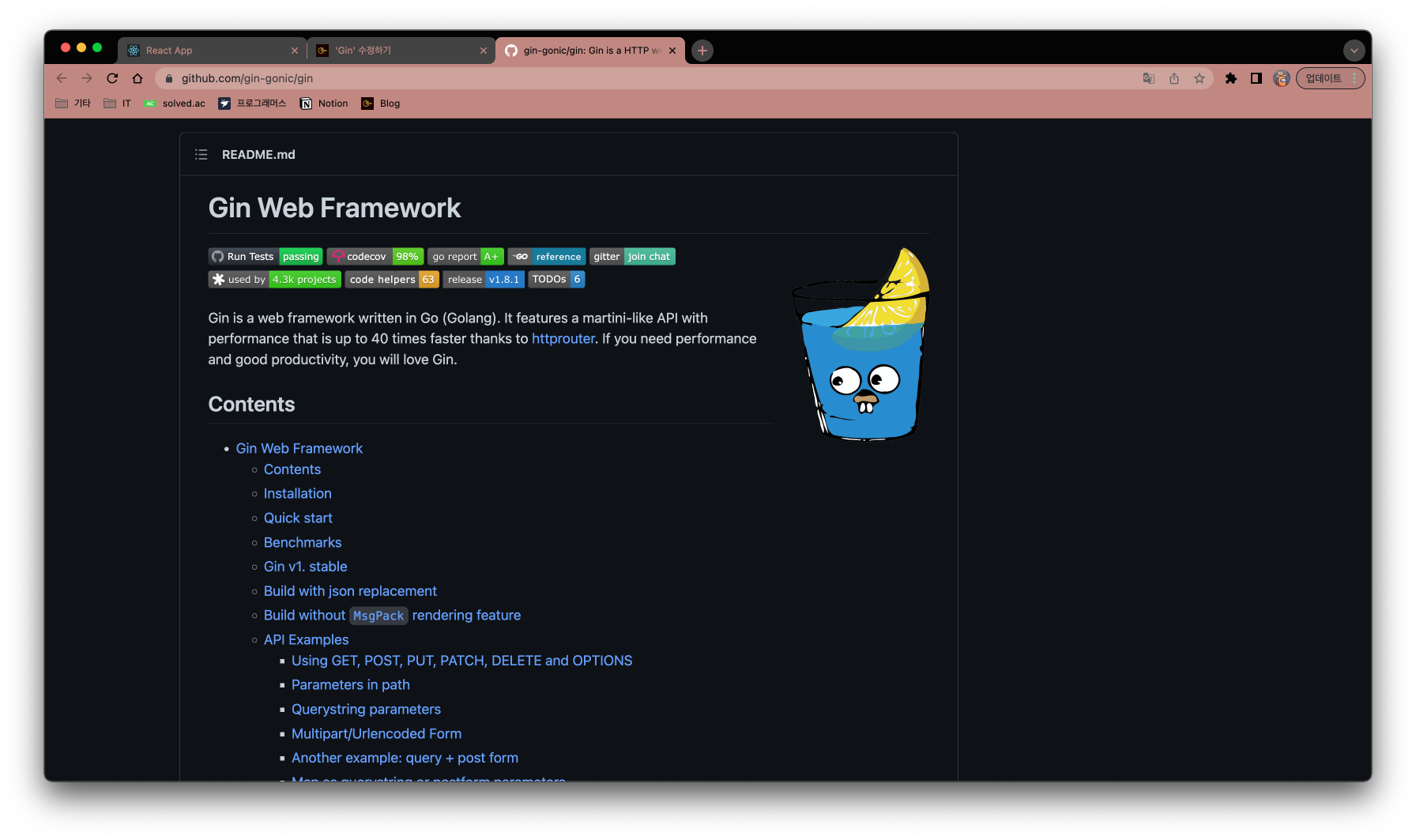Jump to the Benchmarks section

(303, 543)
